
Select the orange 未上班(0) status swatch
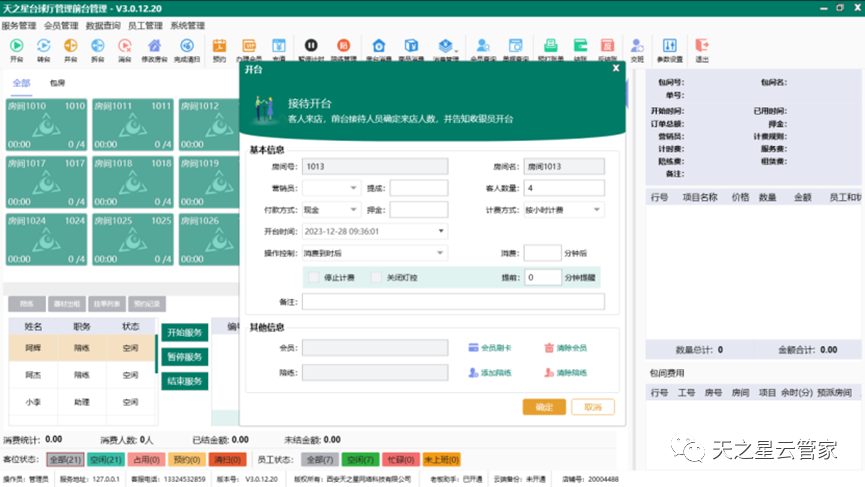pos(440,459)
